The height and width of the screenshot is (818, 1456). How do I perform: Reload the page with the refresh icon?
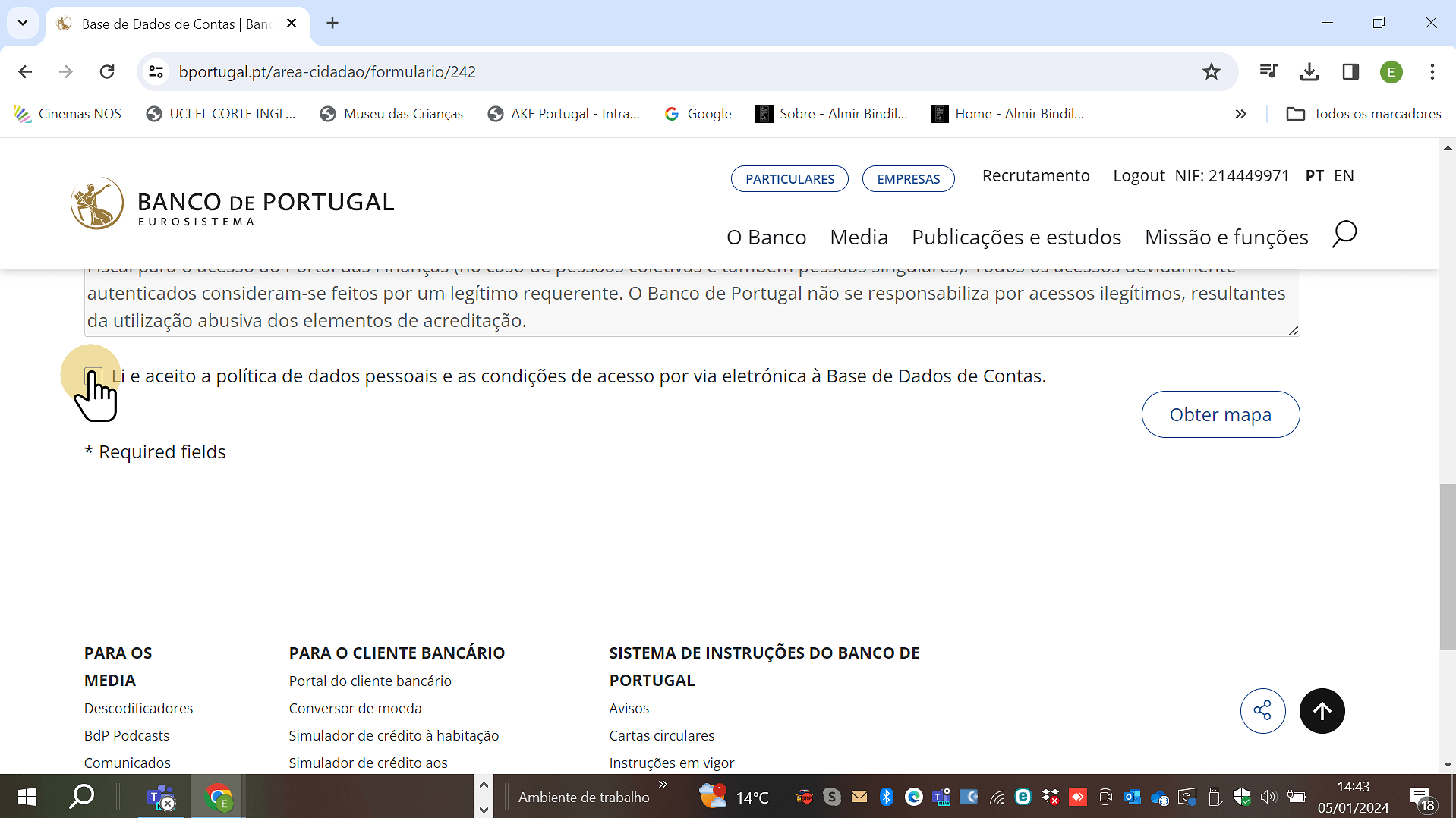coord(107,71)
